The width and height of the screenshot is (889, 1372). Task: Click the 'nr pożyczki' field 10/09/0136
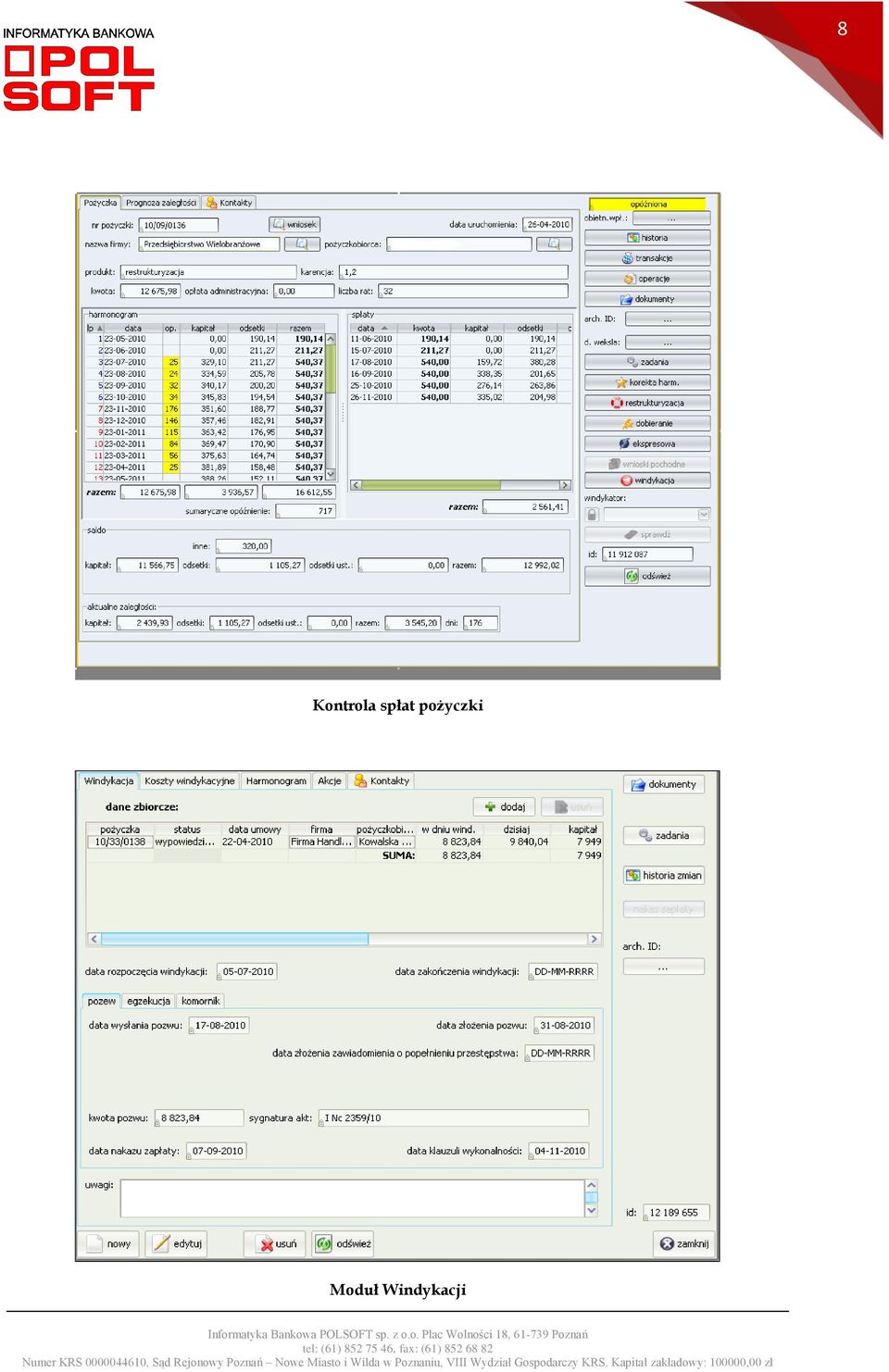tap(179, 225)
